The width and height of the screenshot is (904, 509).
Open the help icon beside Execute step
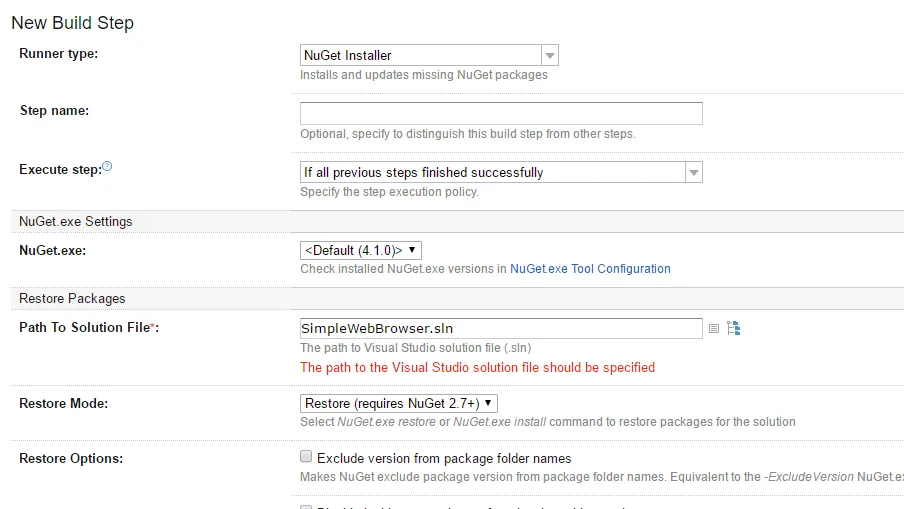(107, 167)
